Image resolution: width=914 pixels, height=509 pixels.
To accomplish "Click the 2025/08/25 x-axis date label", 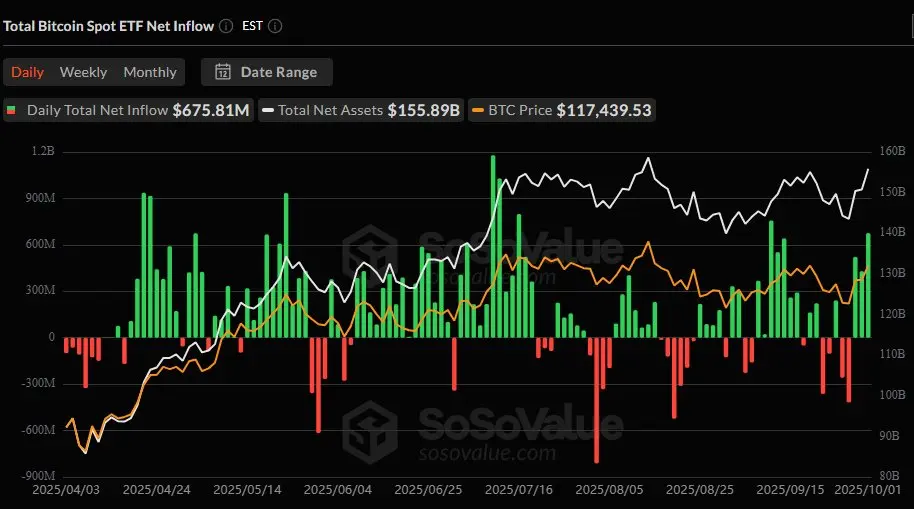I will [x=699, y=490].
